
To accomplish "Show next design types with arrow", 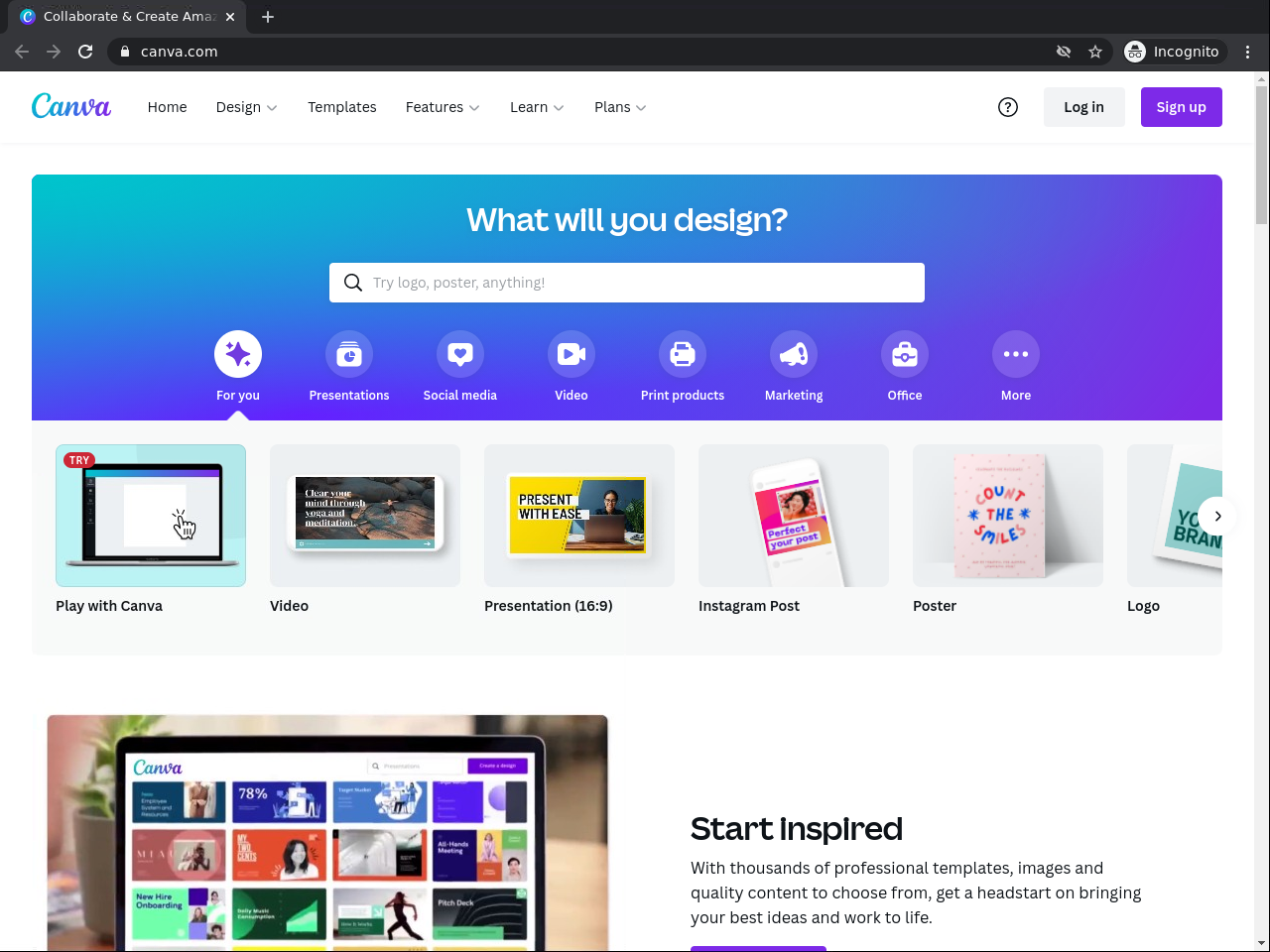I will click(x=1217, y=516).
